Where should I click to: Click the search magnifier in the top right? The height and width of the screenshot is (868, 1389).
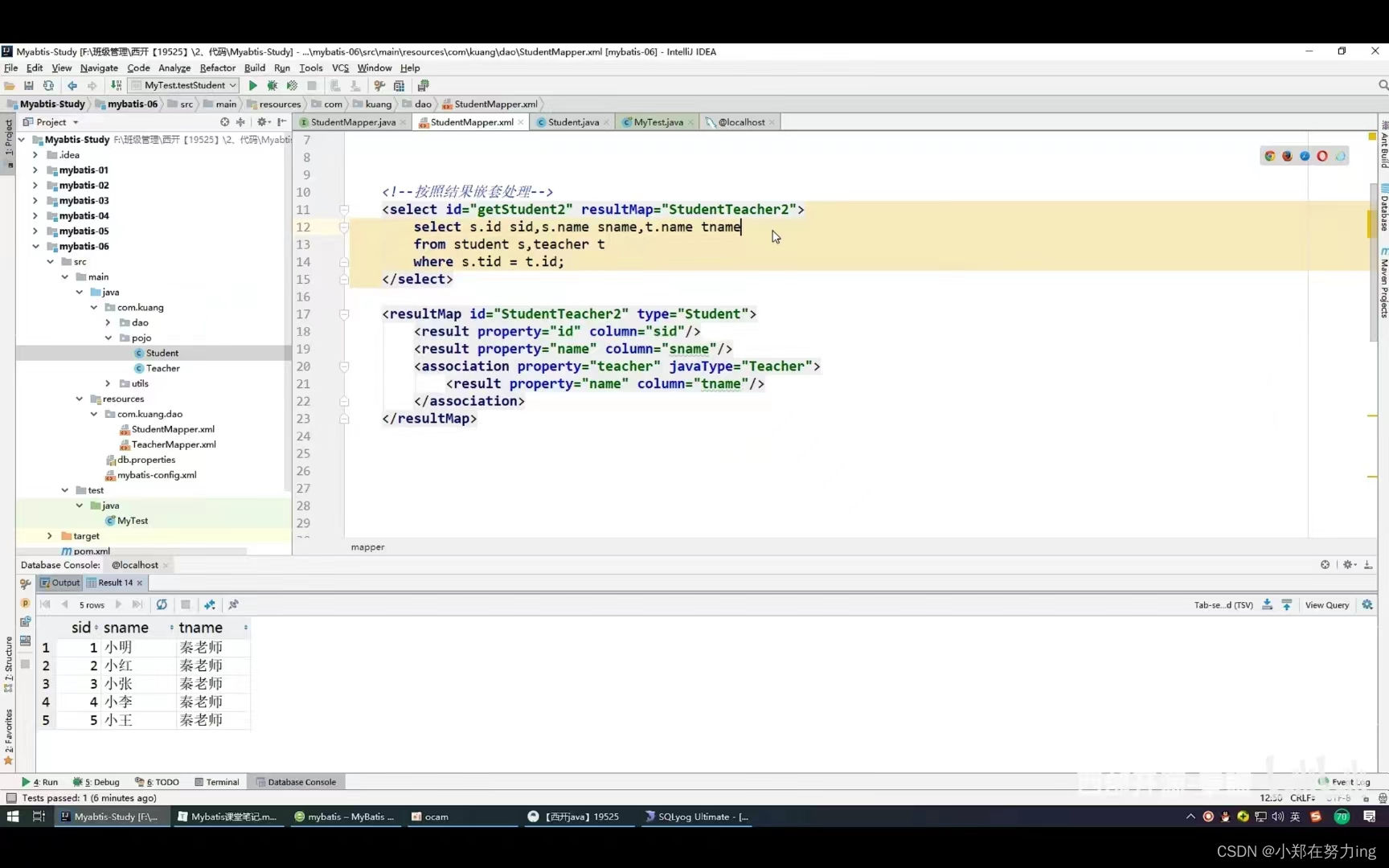[1383, 85]
